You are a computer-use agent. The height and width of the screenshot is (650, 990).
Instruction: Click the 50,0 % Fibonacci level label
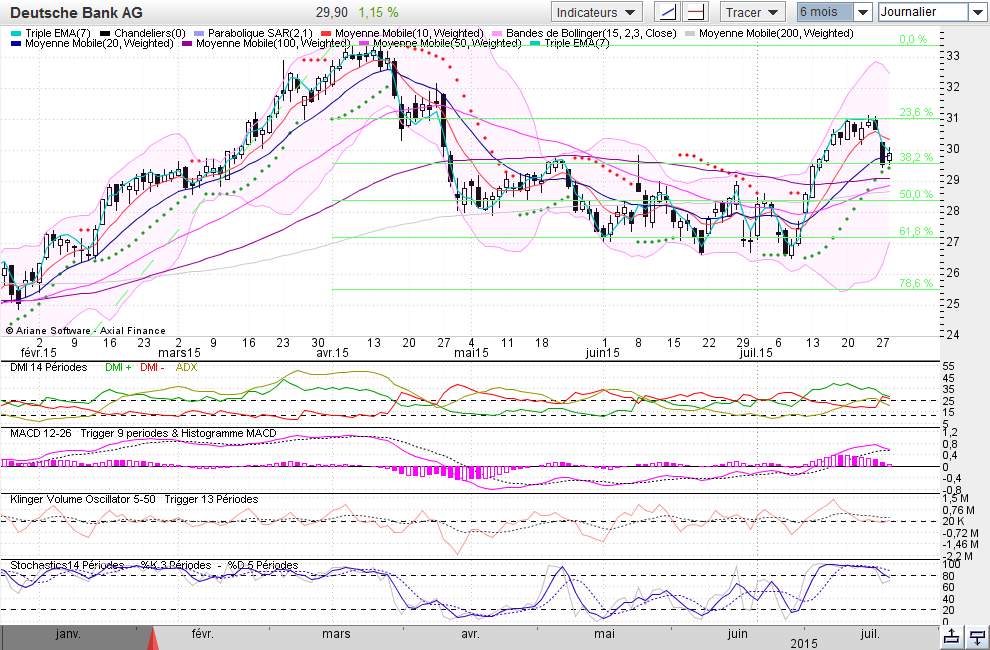pyautogui.click(x=915, y=195)
